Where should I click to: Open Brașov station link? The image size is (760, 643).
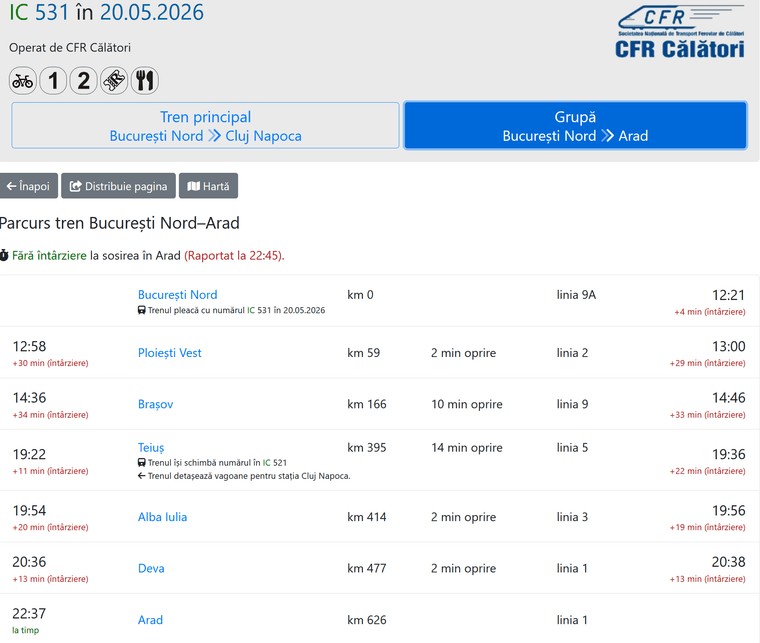(156, 404)
